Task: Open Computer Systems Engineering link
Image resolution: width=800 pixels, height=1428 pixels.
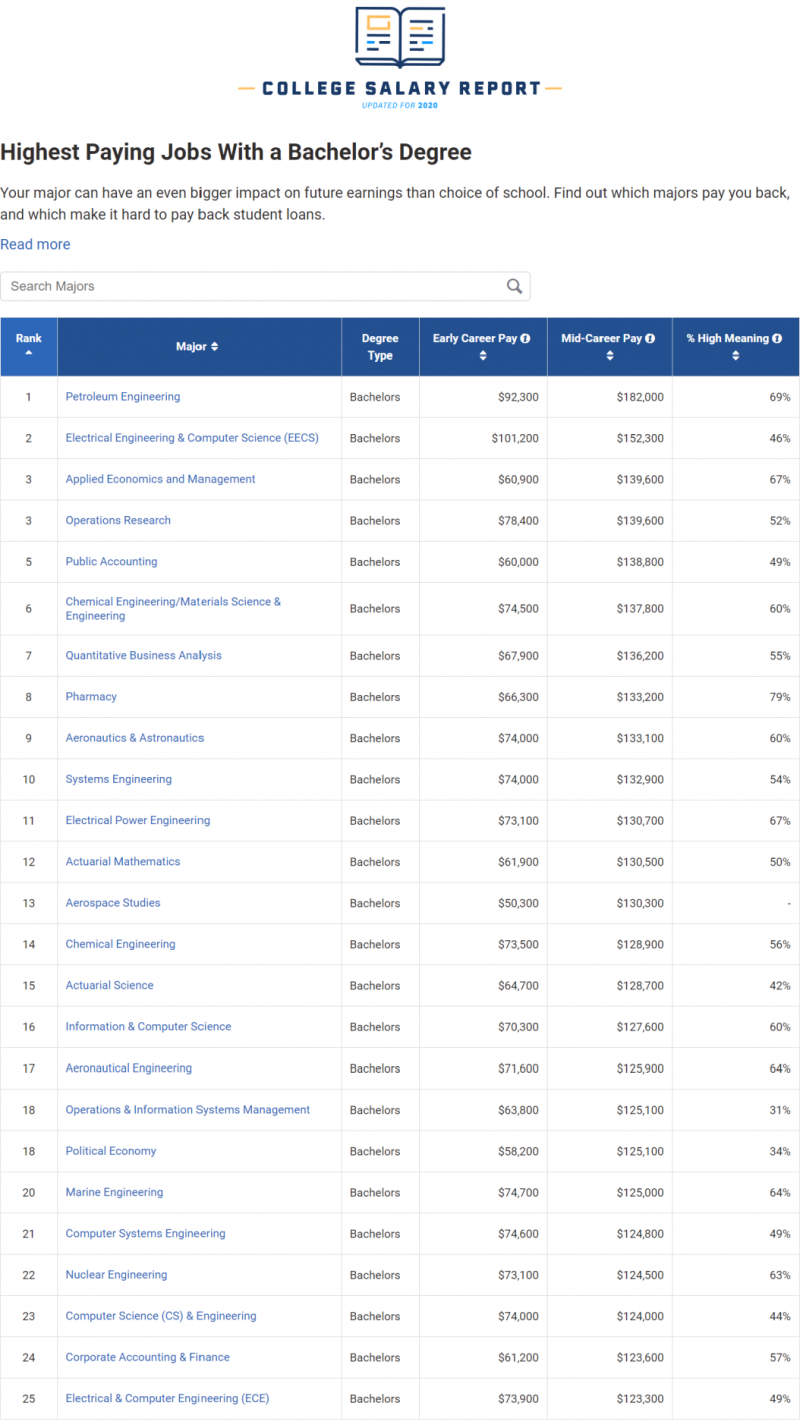Action: point(145,1233)
